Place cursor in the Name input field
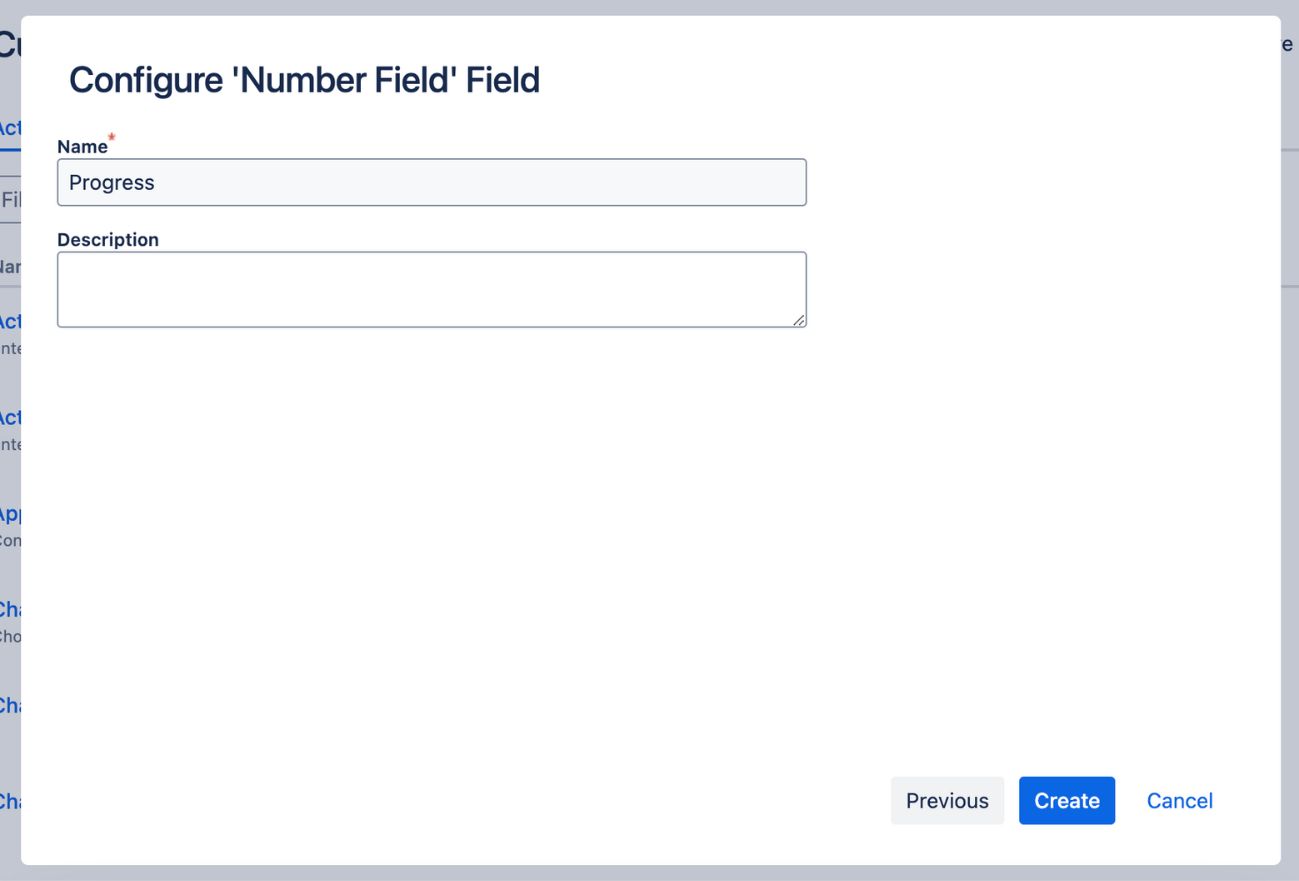 click(430, 182)
